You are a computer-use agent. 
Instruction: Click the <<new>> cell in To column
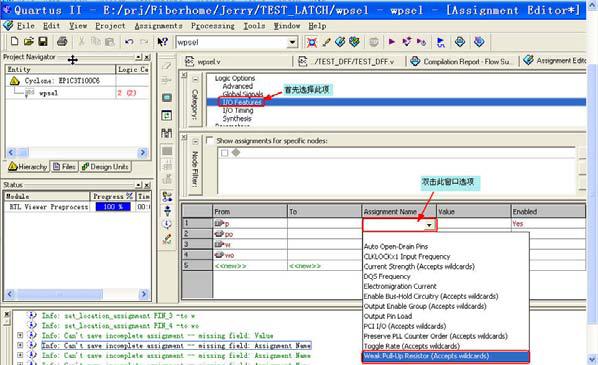(x=324, y=266)
